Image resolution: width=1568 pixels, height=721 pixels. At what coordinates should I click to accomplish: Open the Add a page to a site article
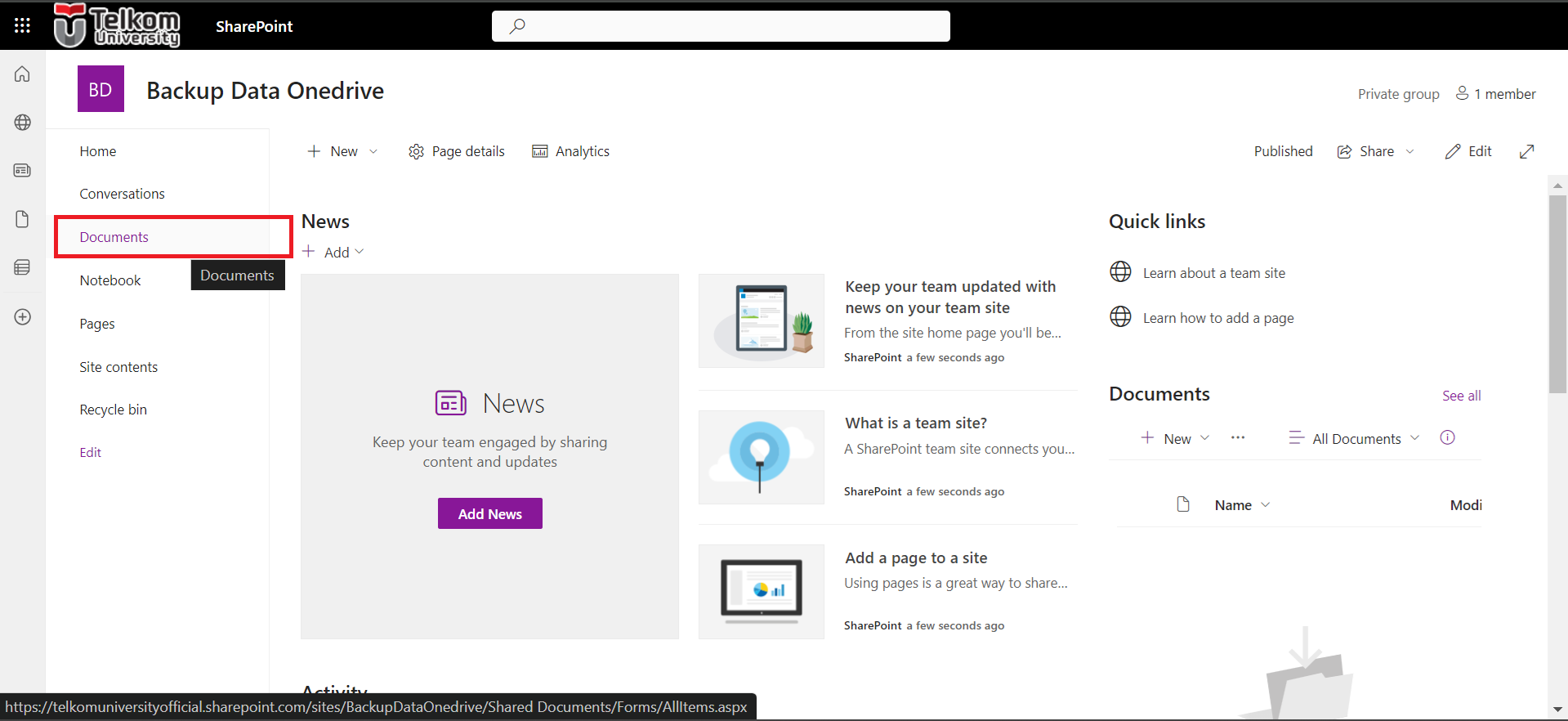coord(915,558)
